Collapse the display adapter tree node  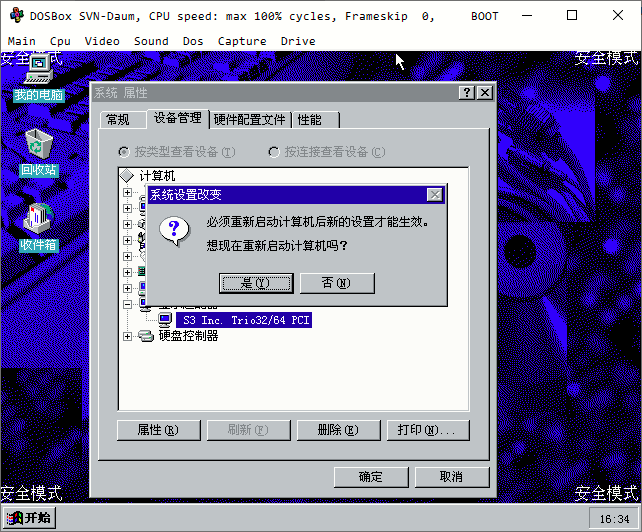coord(127,304)
